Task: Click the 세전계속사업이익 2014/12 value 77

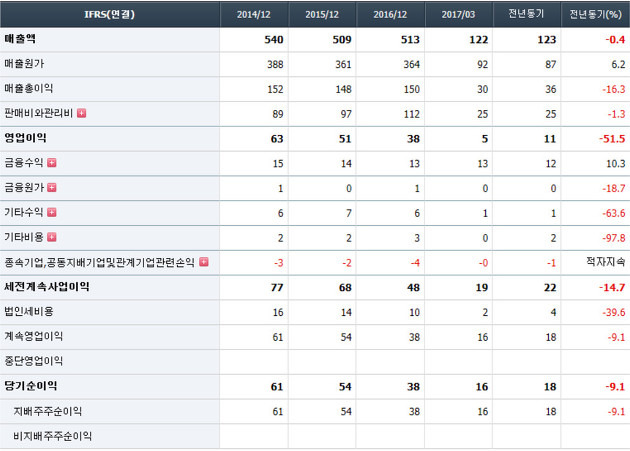Action: coord(277,288)
